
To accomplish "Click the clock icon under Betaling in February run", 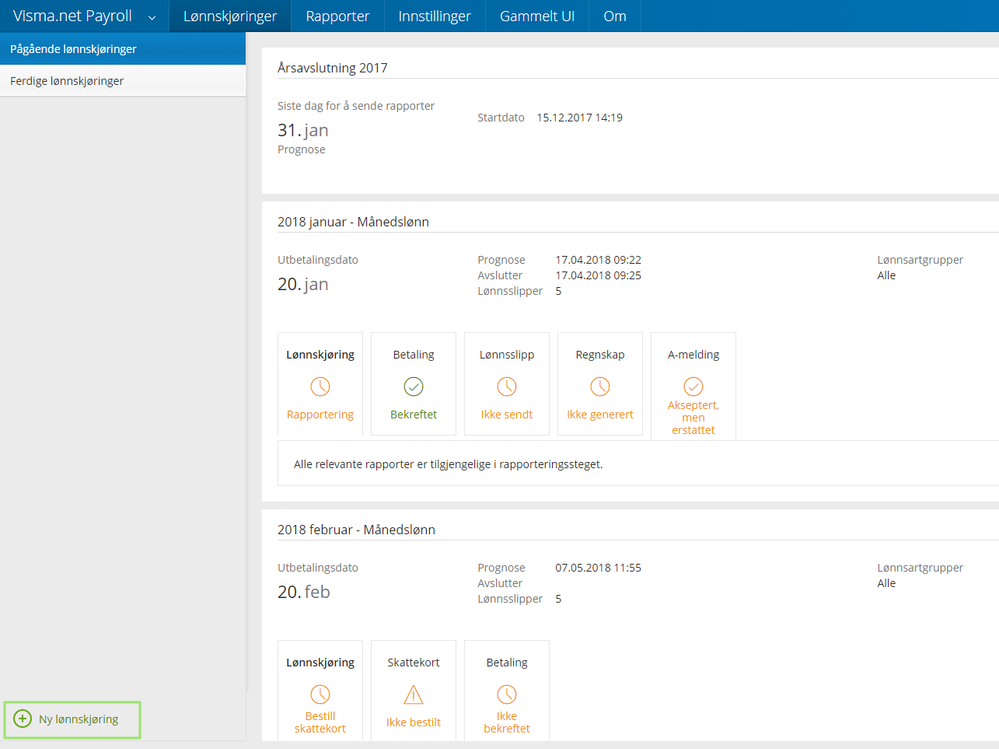I will [507, 694].
